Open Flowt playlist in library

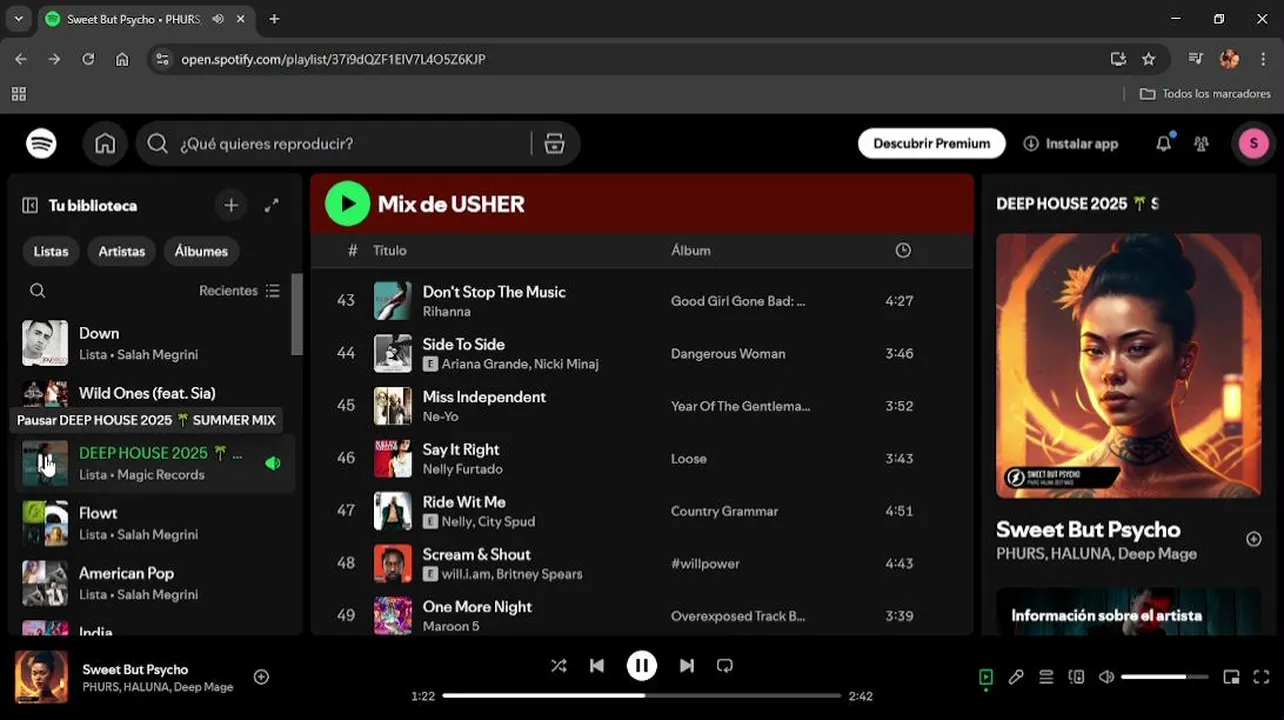tap(156, 523)
